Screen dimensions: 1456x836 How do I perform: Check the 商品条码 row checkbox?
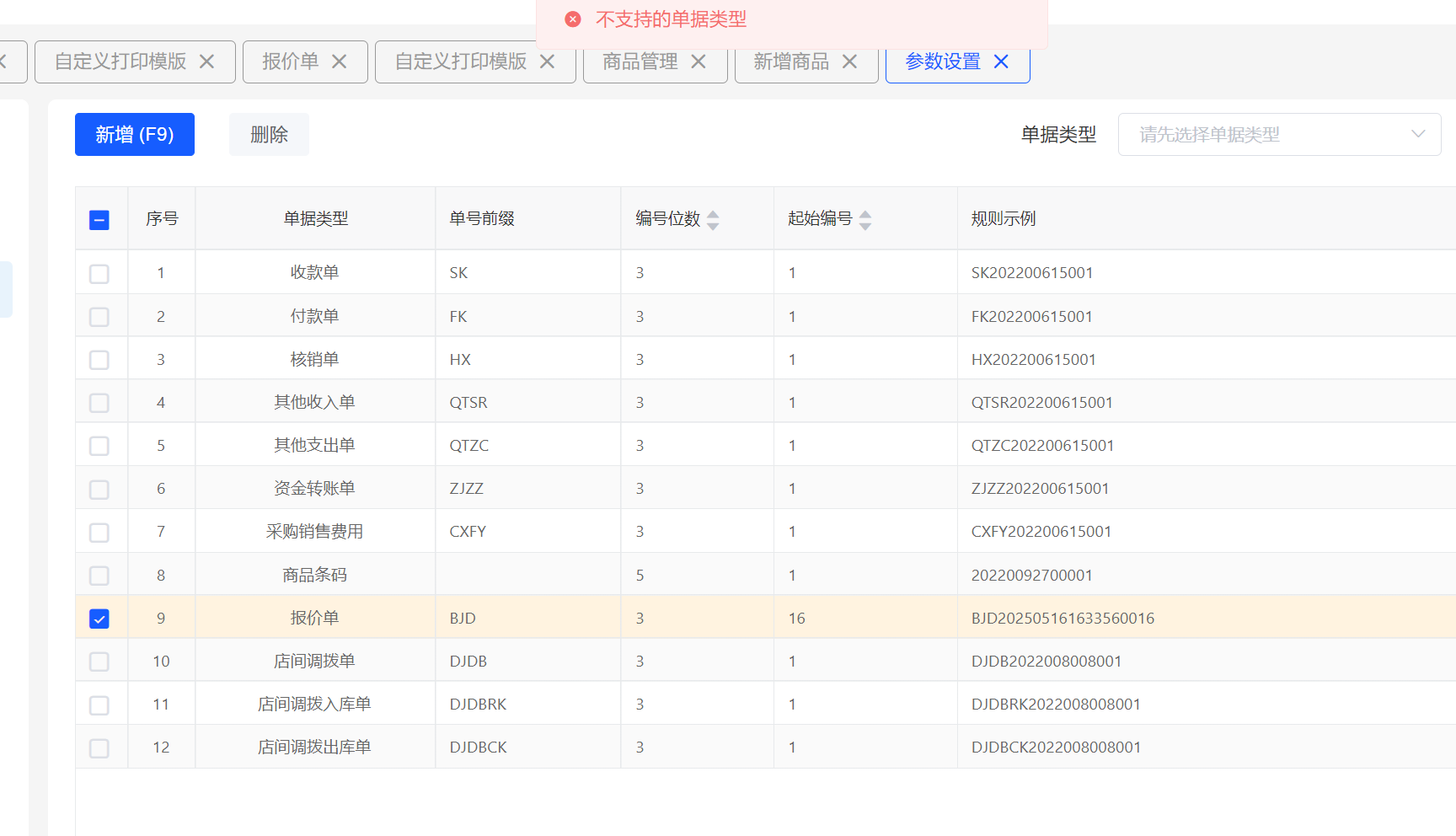(x=99, y=576)
